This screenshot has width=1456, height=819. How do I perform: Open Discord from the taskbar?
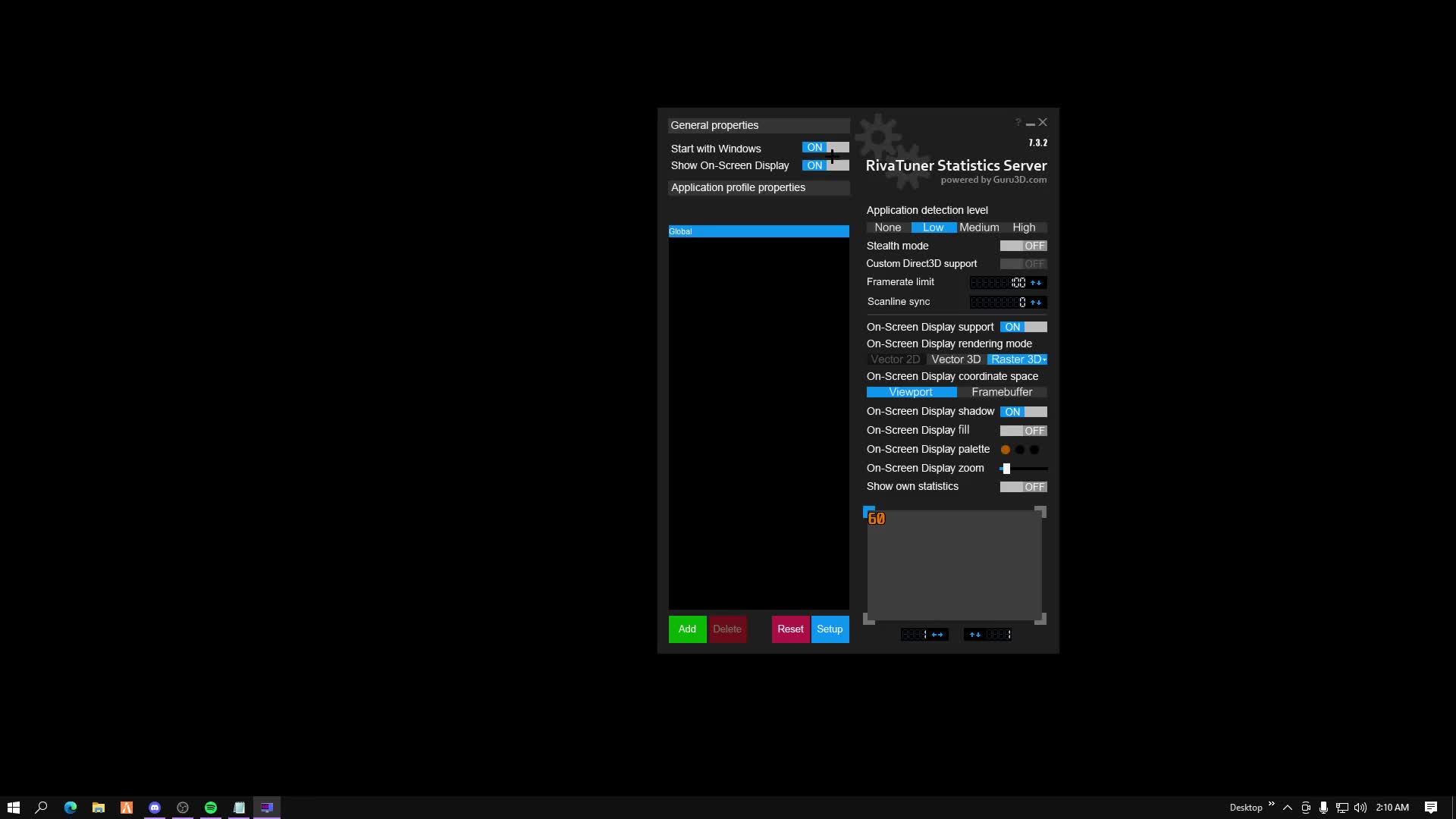[155, 808]
